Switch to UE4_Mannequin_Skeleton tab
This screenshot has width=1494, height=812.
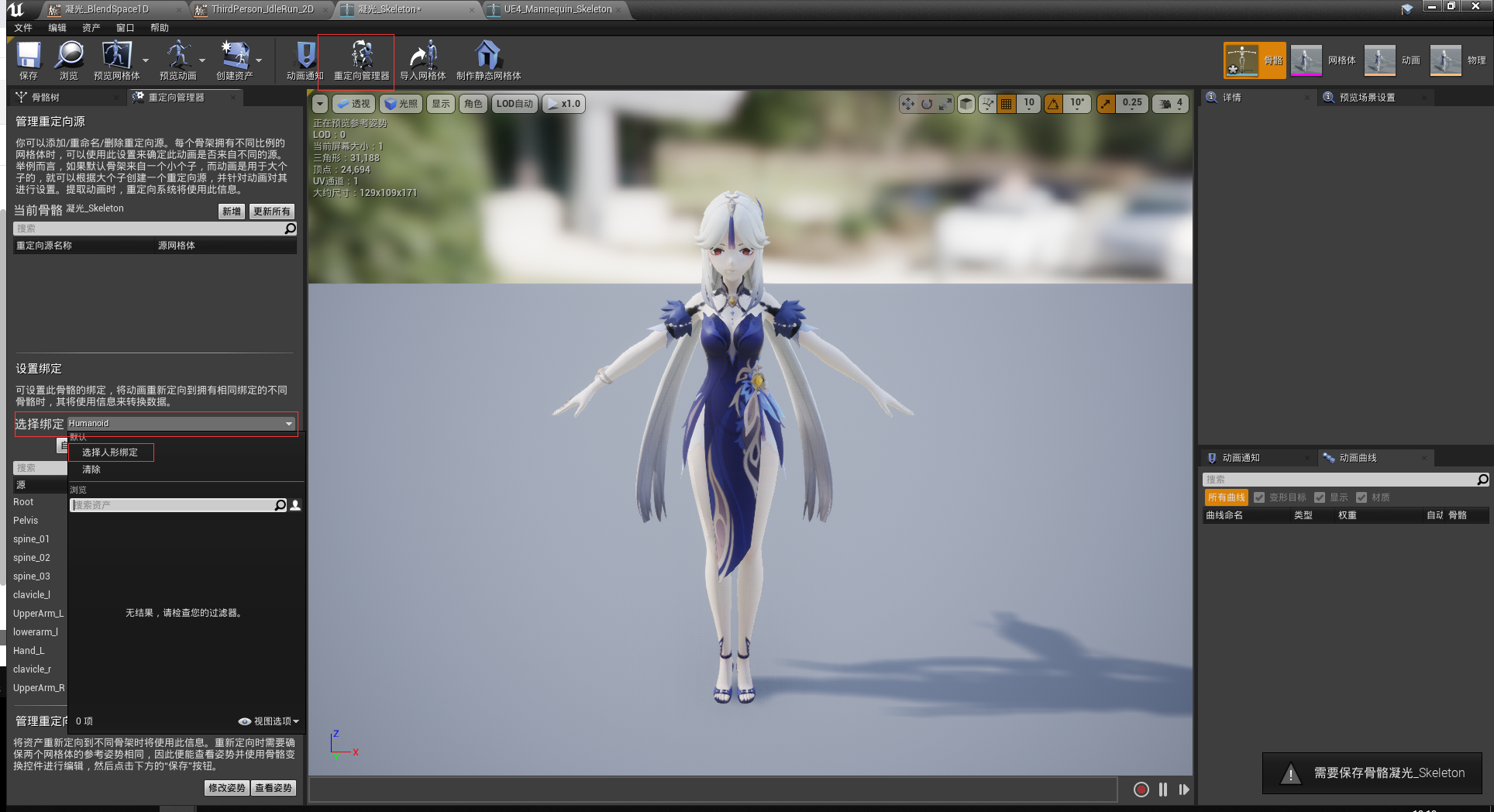click(557, 9)
